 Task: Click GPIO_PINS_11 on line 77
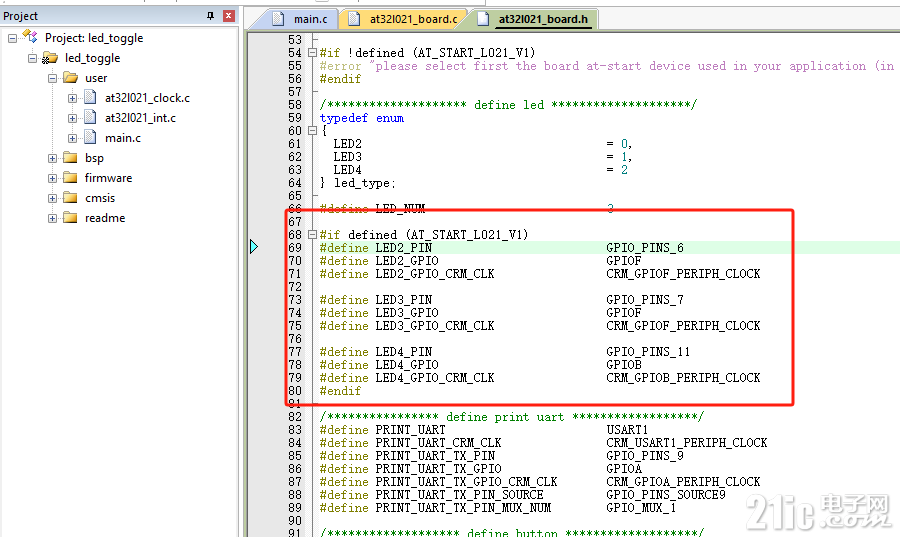click(x=648, y=352)
